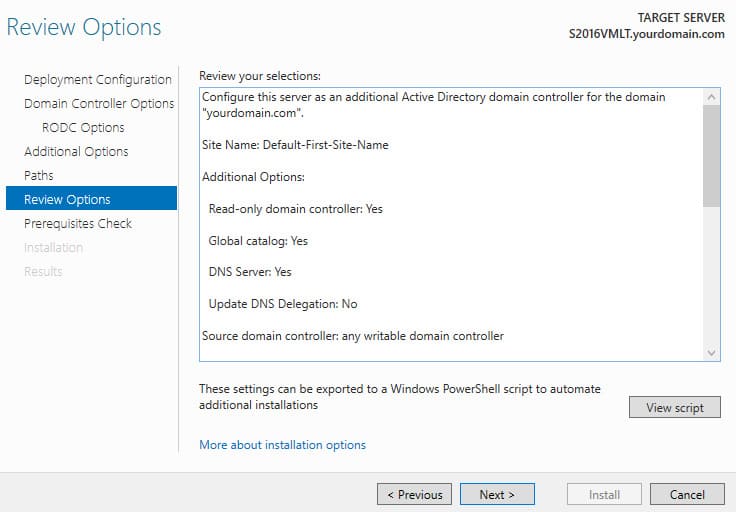Go back with the Previous button

pyautogui.click(x=414, y=494)
